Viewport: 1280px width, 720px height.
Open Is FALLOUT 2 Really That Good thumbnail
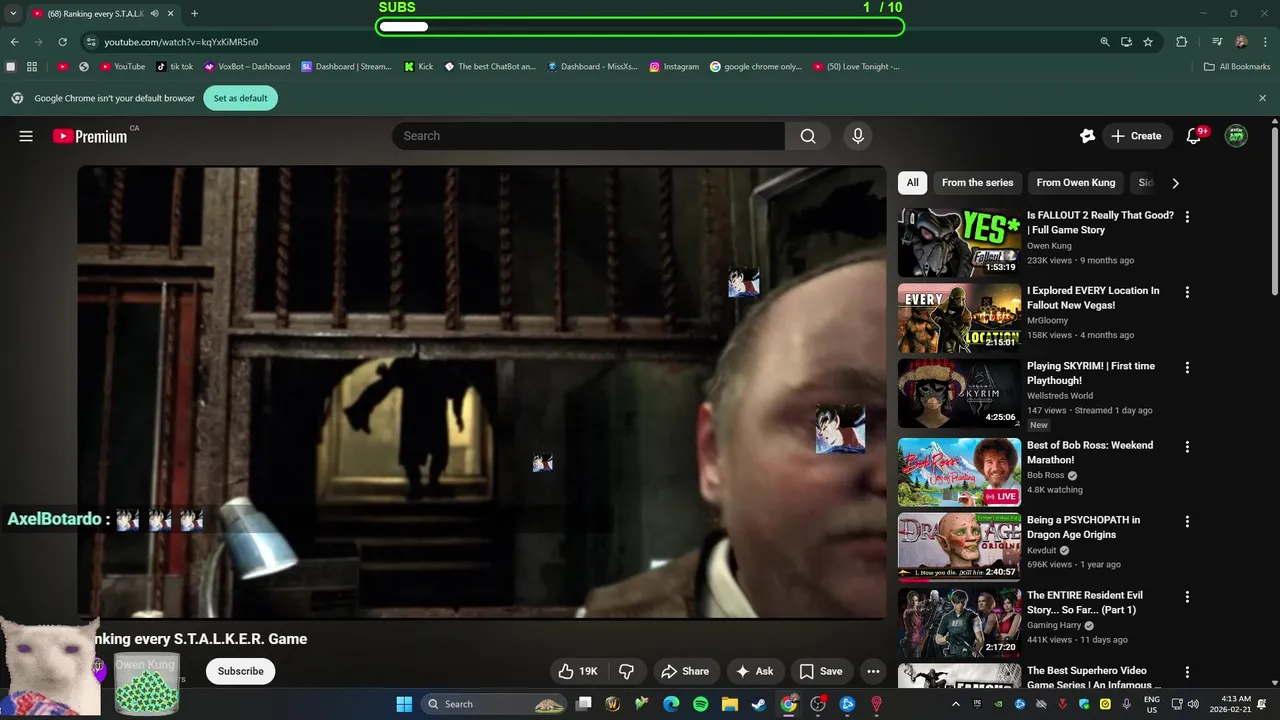click(959, 242)
